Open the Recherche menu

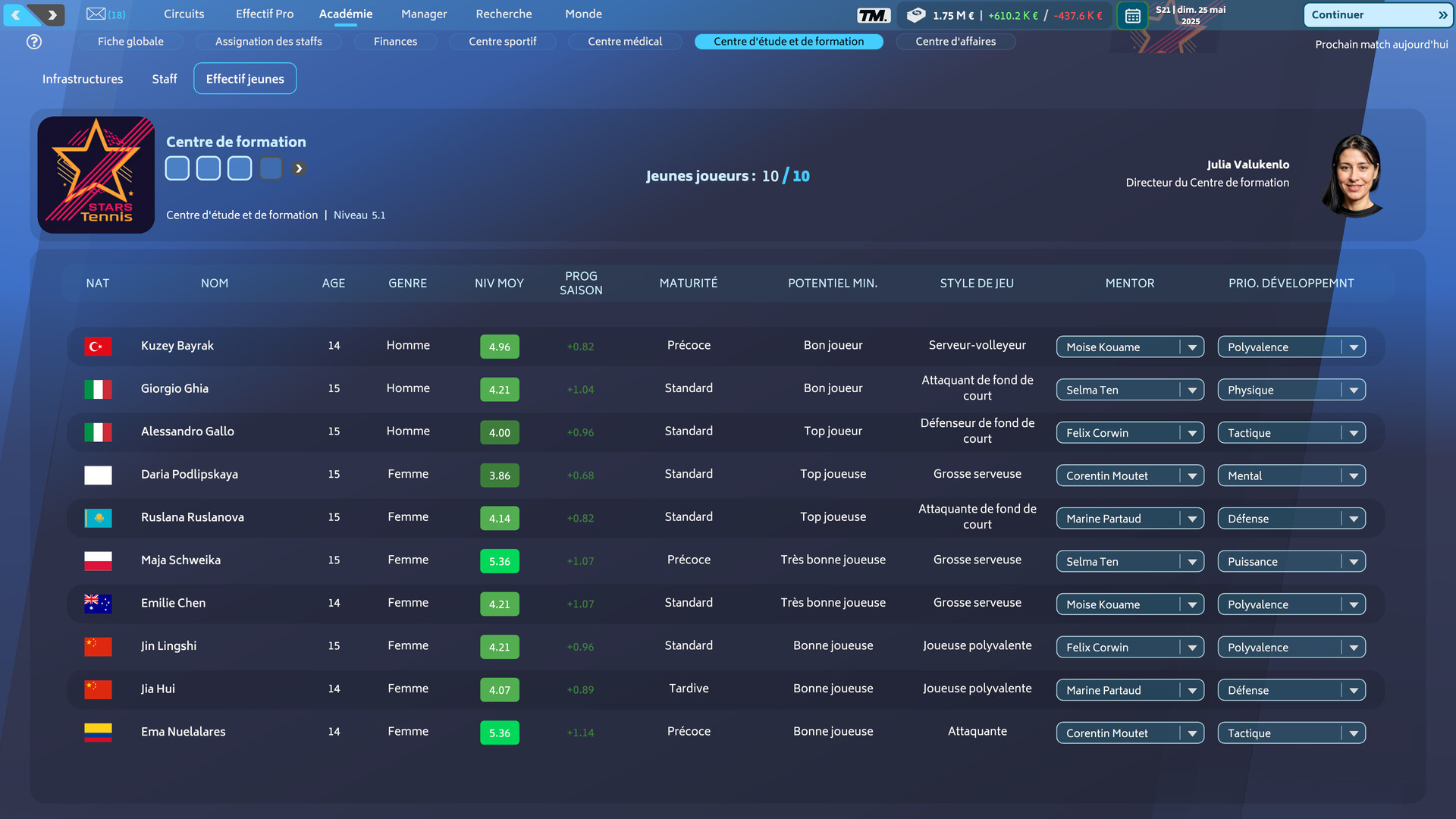(504, 14)
